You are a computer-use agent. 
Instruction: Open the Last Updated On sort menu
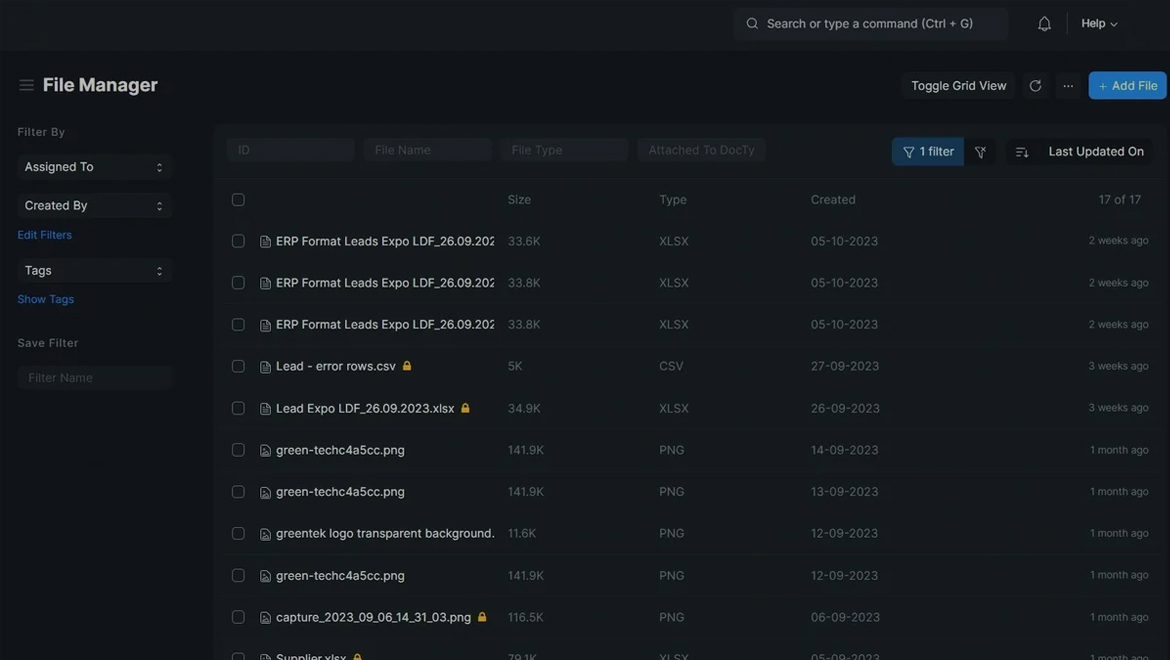pos(1095,152)
